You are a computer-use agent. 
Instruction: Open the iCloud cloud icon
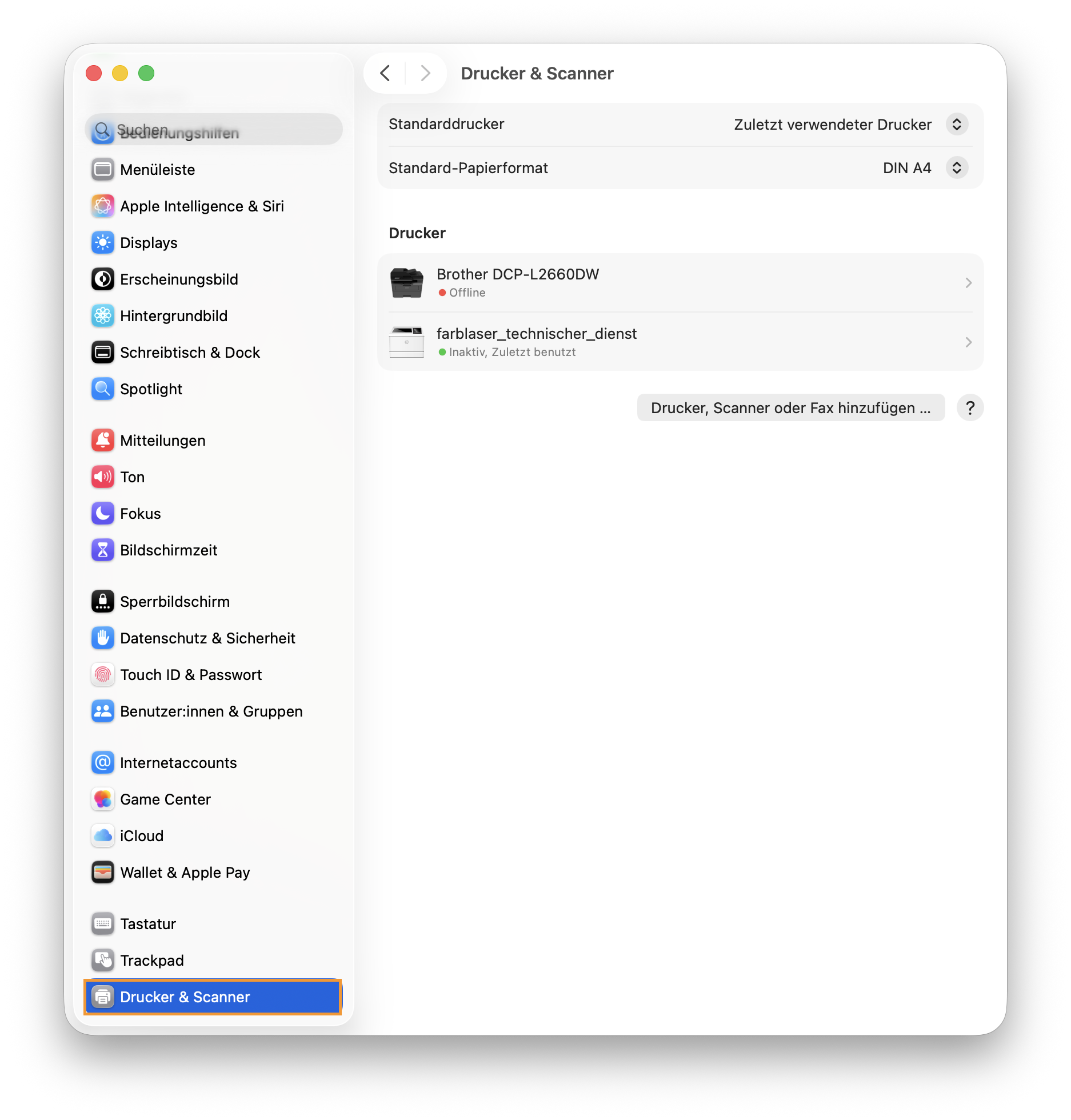point(103,836)
